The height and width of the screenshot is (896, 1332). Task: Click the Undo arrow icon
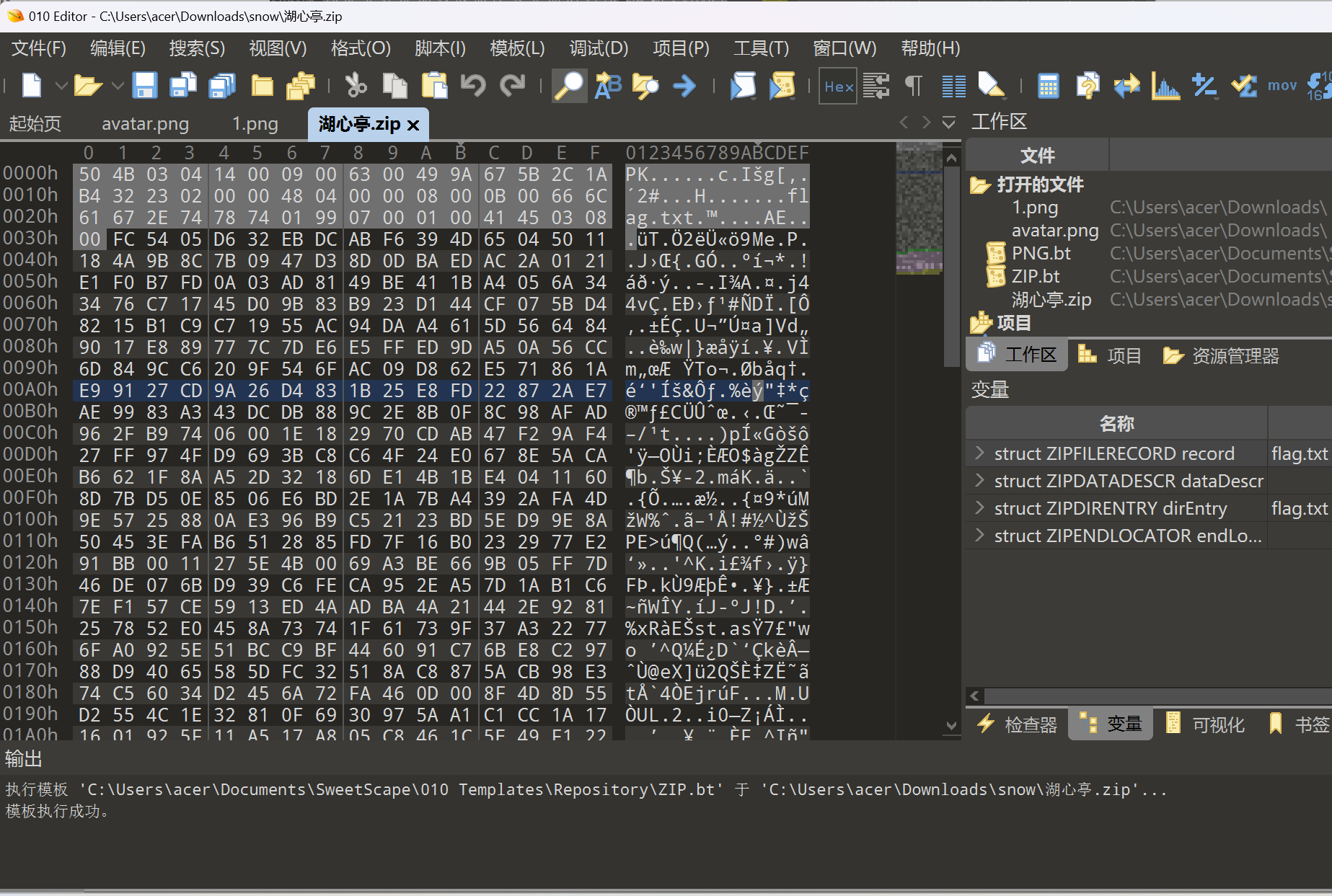(x=473, y=86)
